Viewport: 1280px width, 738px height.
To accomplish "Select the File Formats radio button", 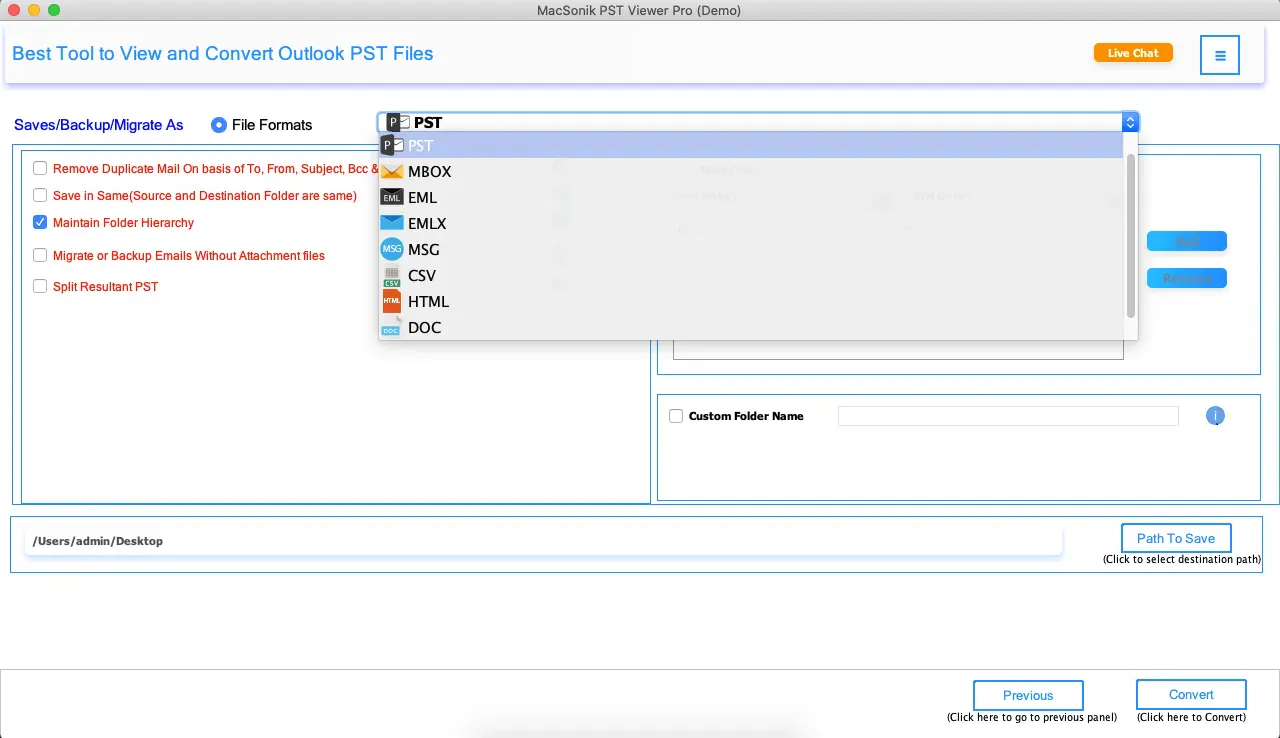I will pyautogui.click(x=219, y=125).
